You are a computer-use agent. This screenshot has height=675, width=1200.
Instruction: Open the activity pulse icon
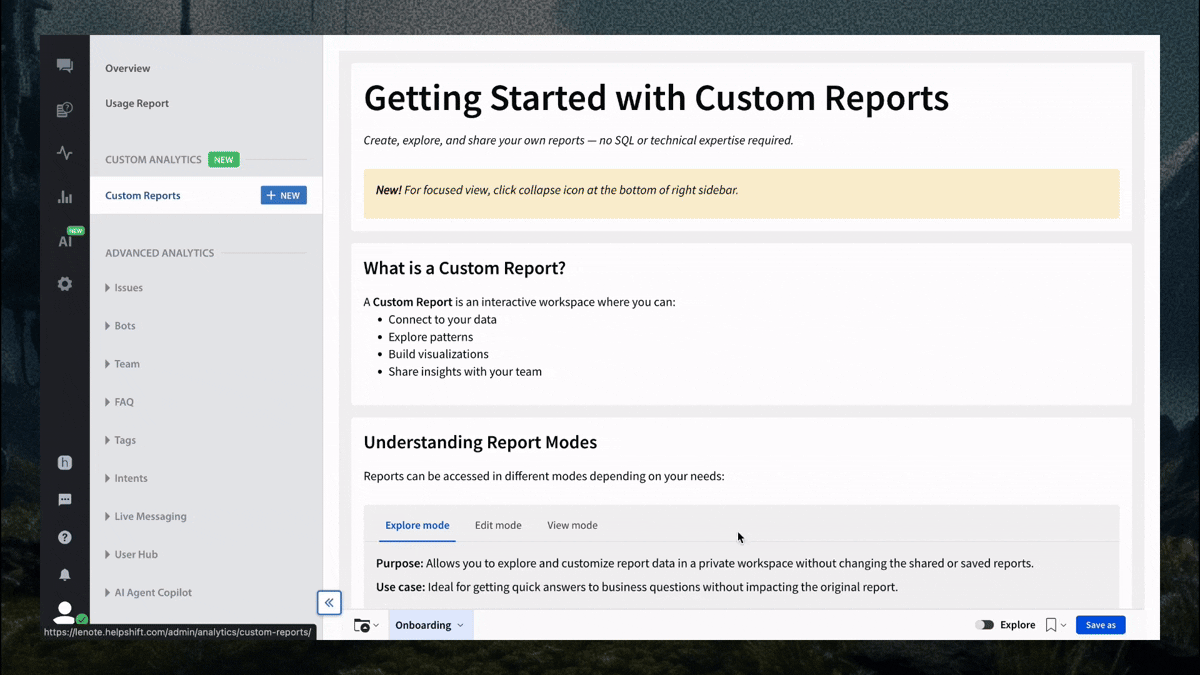(65, 153)
